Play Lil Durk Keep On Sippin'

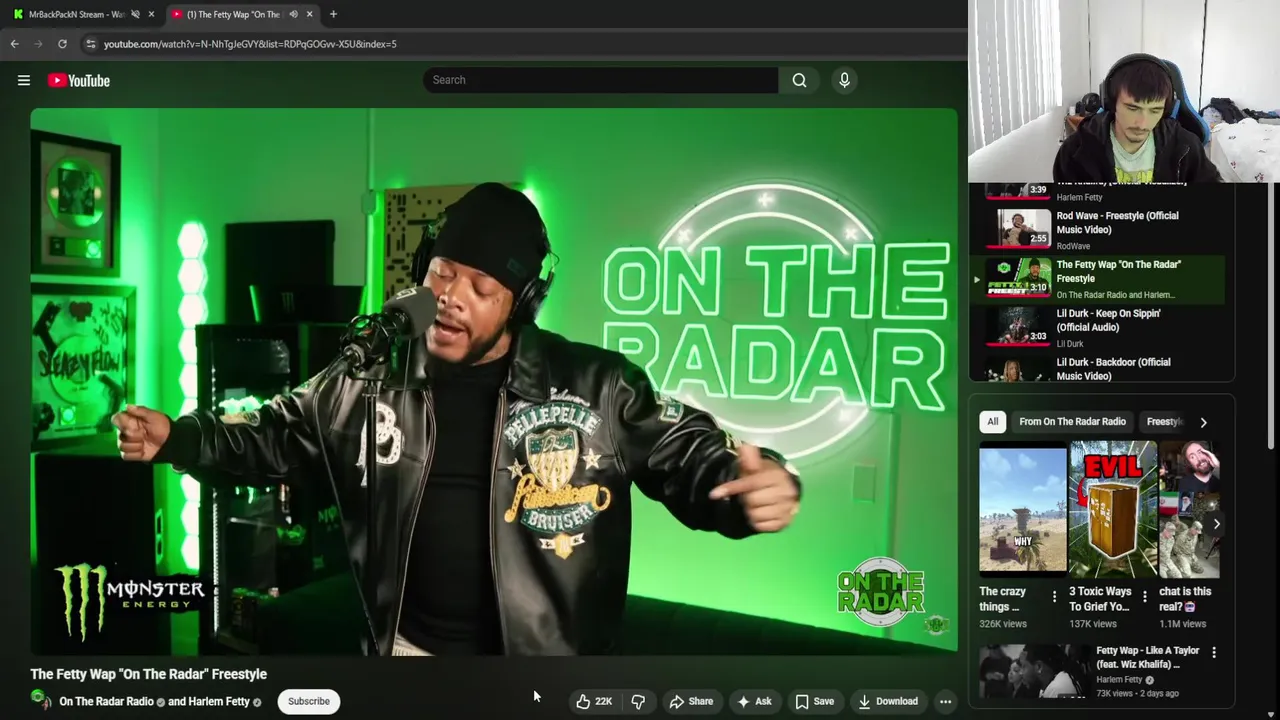(1018, 325)
